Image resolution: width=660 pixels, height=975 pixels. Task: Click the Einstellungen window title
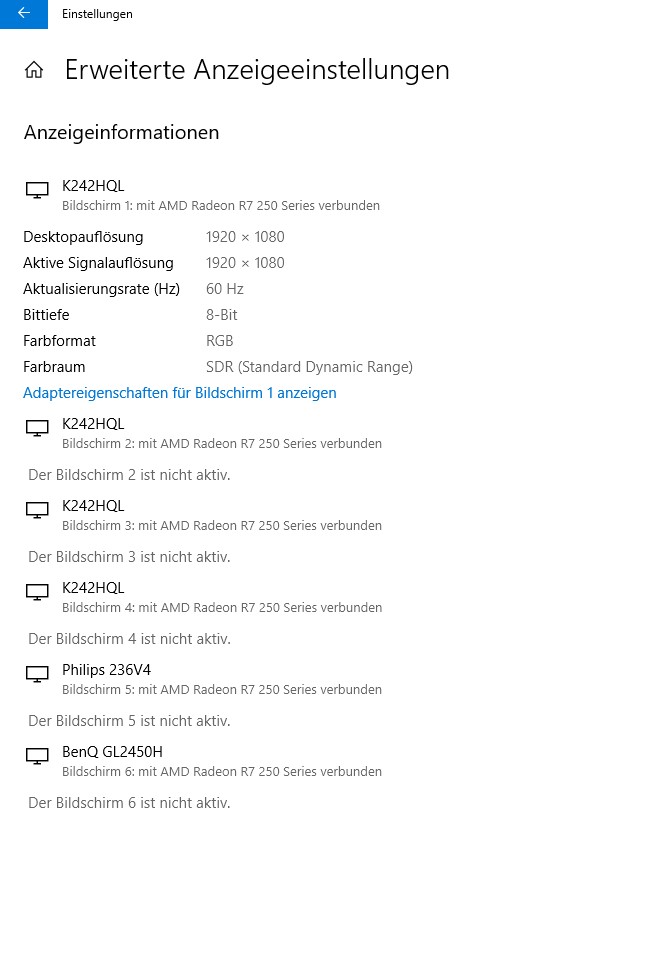(x=97, y=14)
